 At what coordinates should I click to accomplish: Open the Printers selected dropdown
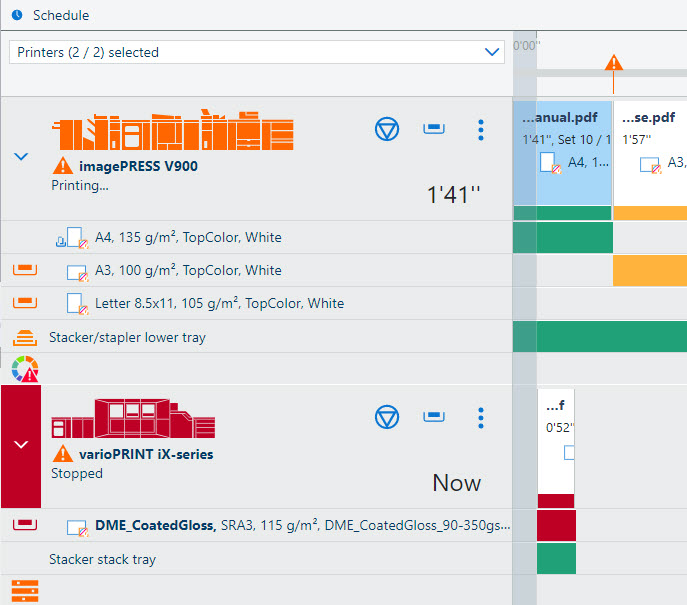coord(256,52)
